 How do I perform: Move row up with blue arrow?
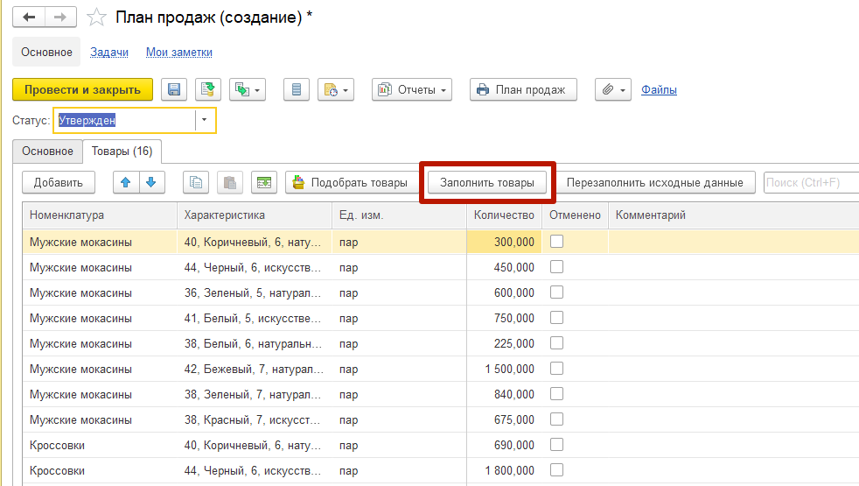point(125,182)
